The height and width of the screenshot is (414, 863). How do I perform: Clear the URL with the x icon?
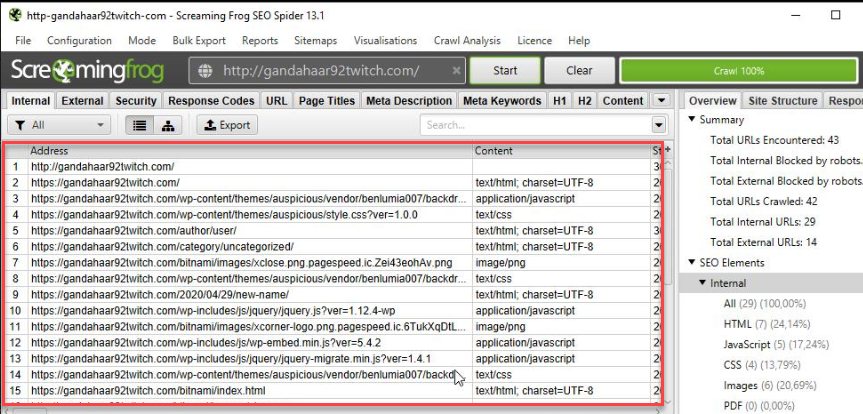point(456,70)
